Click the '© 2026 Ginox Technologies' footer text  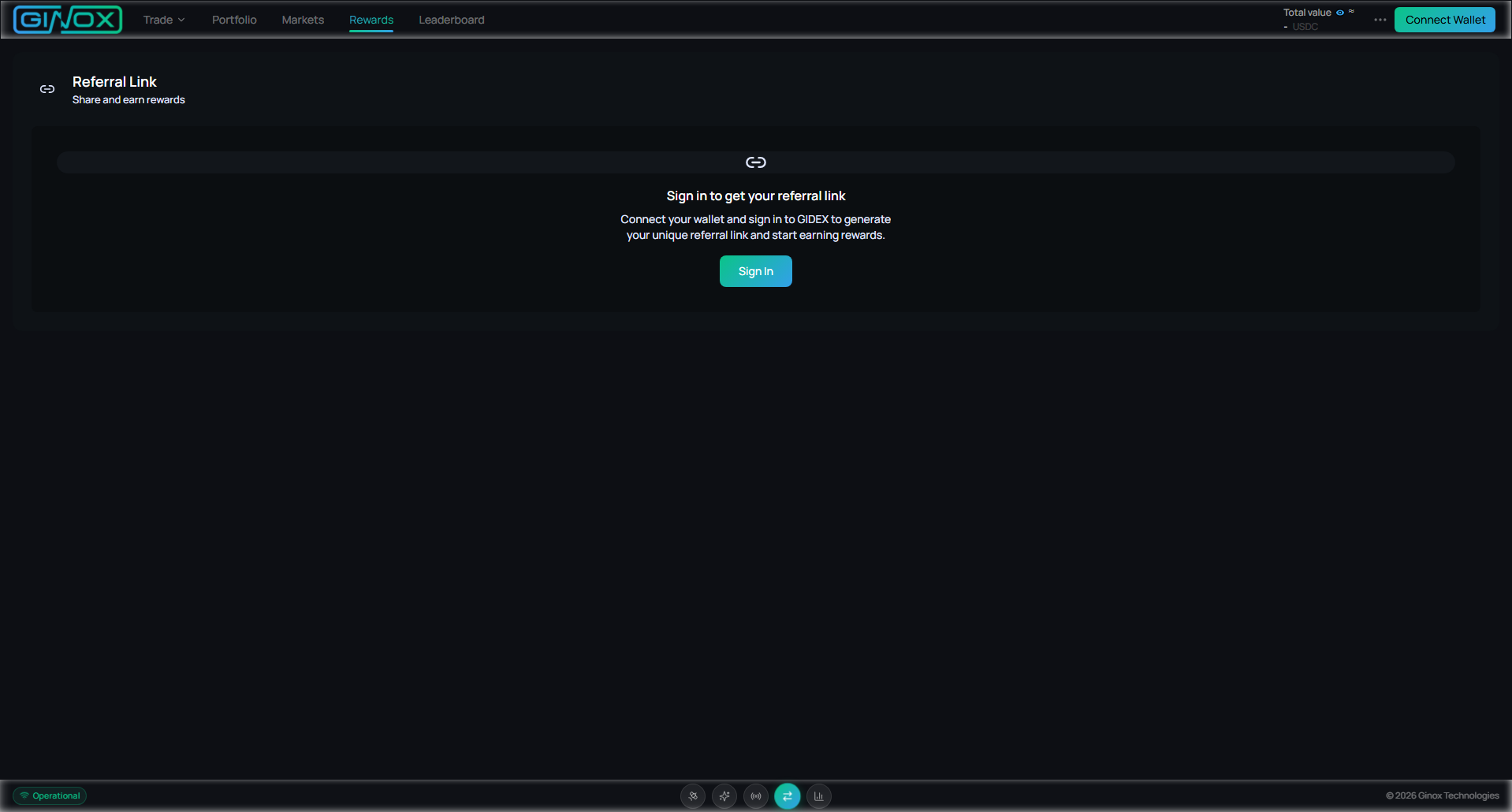coord(1443,795)
